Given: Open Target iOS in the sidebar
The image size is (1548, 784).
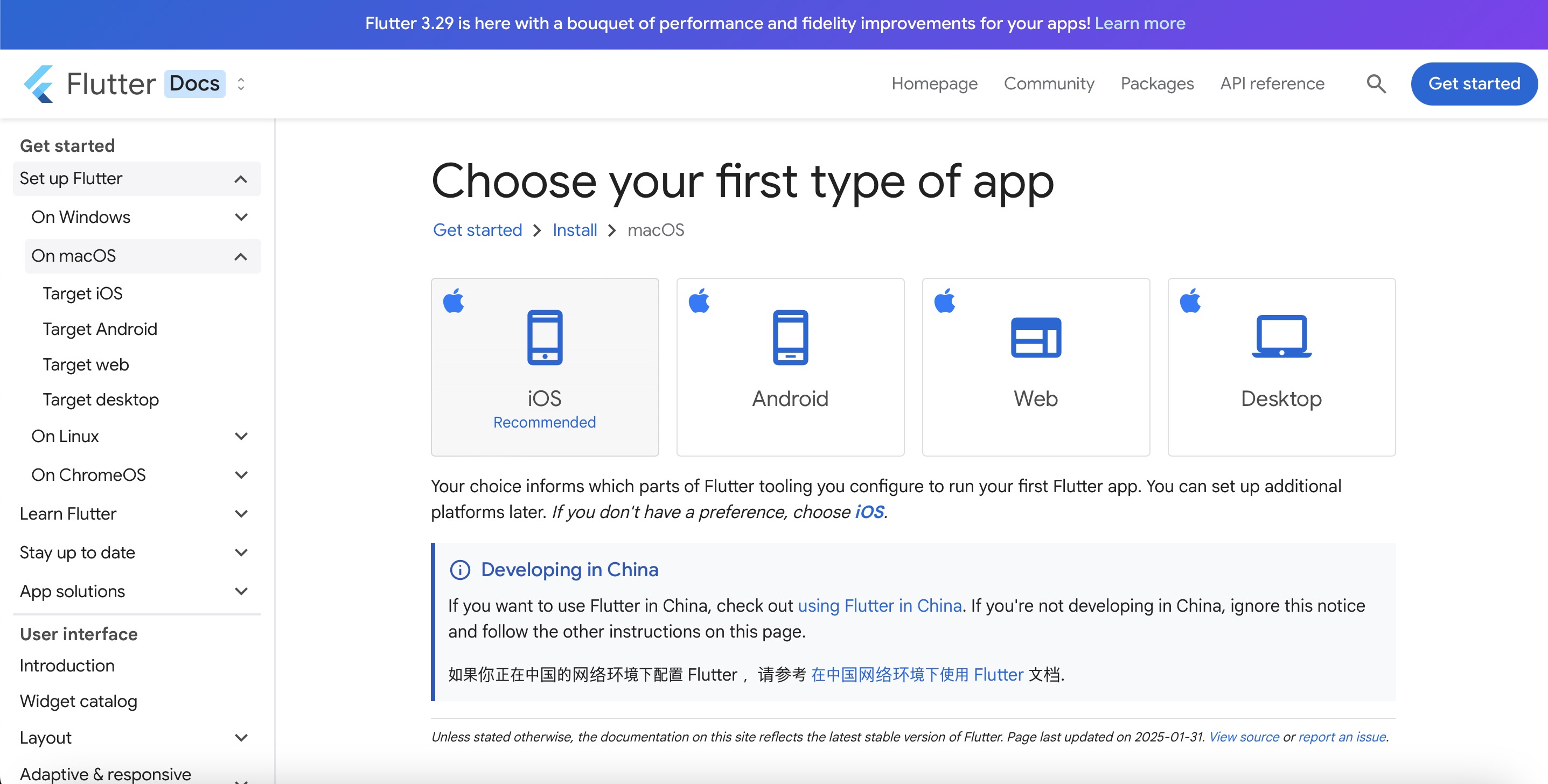Looking at the screenshot, I should point(82,293).
